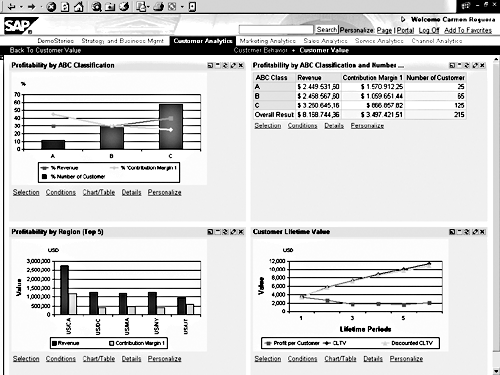Viewport: 500px width, 375px height.
Task: Click the Log Off link
Action: [429, 30]
